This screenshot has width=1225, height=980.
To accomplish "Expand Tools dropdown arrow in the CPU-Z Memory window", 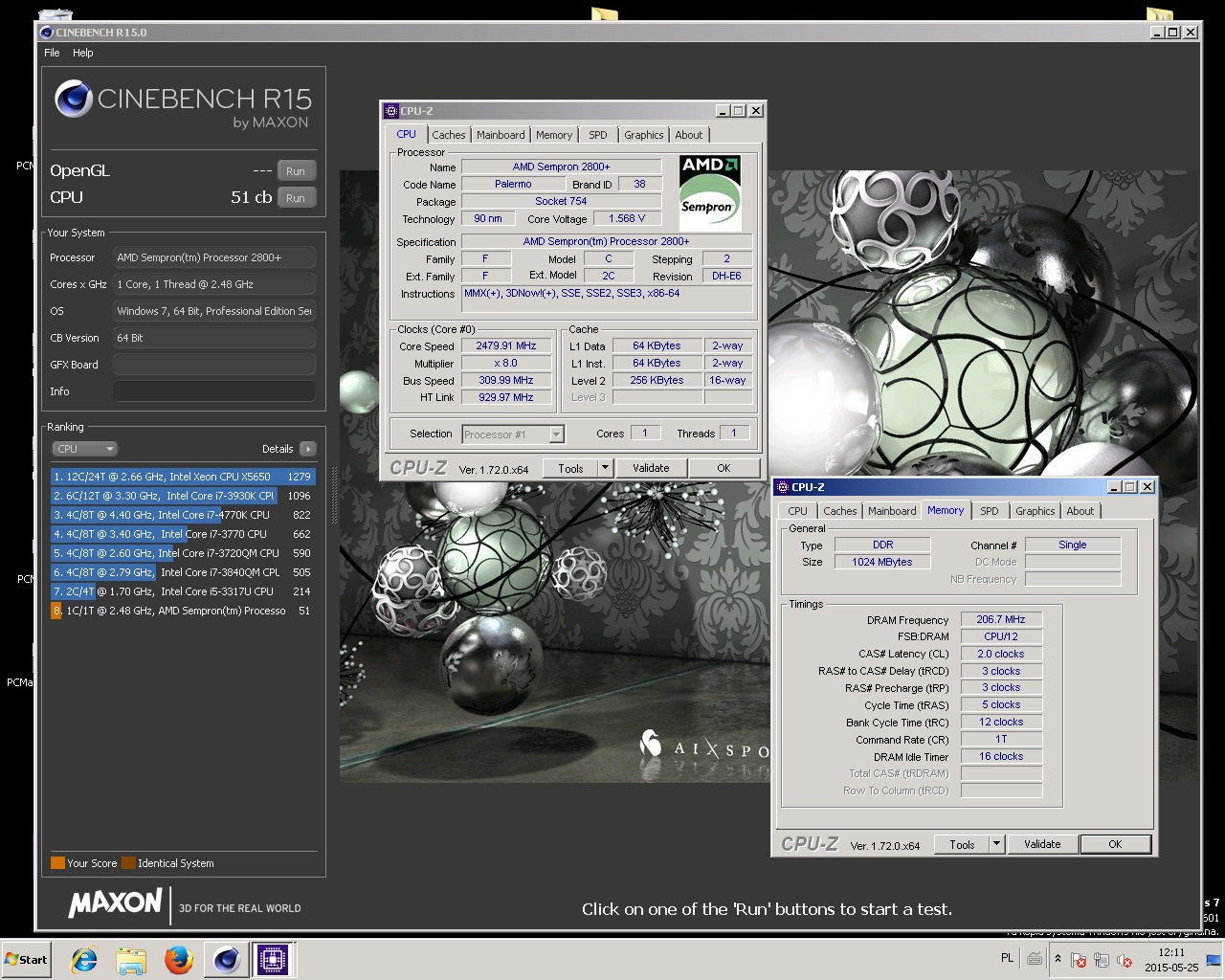I will coord(996,845).
